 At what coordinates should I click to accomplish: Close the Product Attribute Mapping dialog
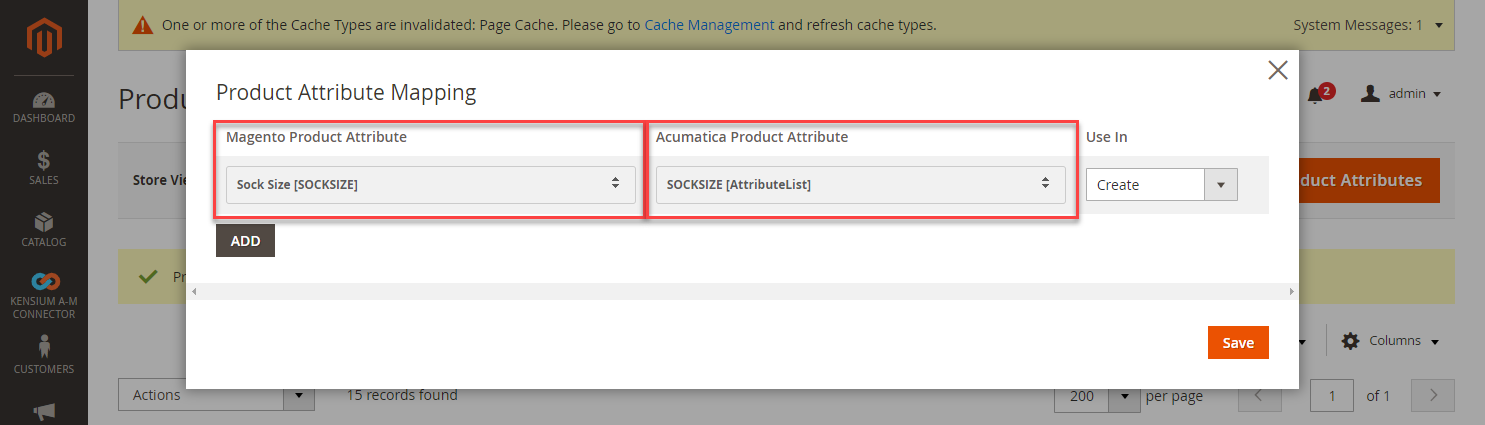tap(1277, 70)
